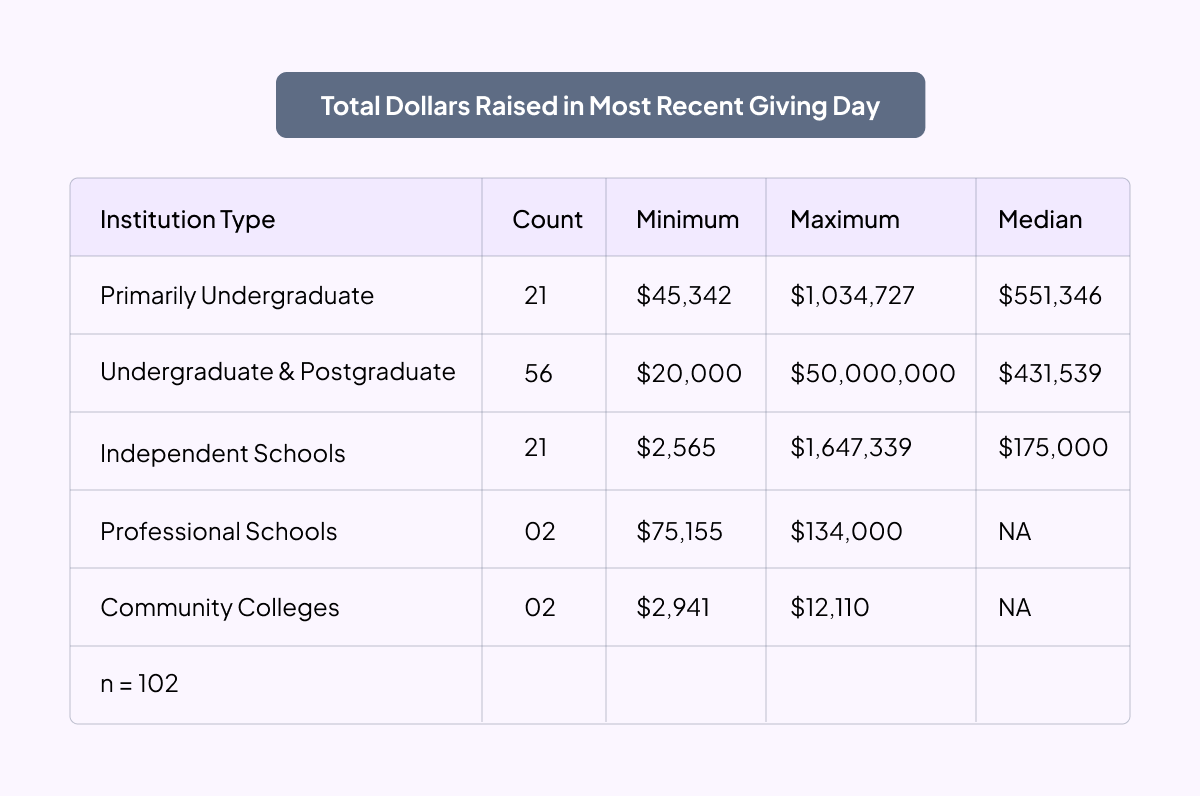Click the Count column header
The image size is (1200, 796).
[x=547, y=219]
